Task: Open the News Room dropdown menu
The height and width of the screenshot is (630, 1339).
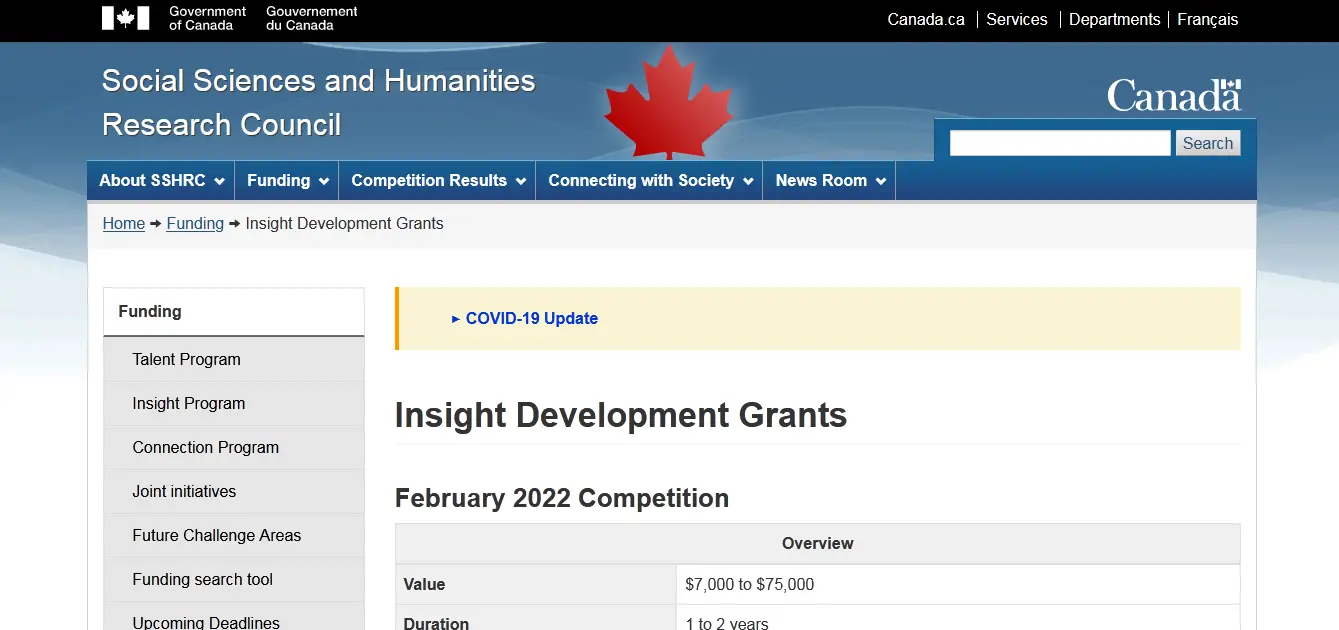Action: [x=830, y=181]
